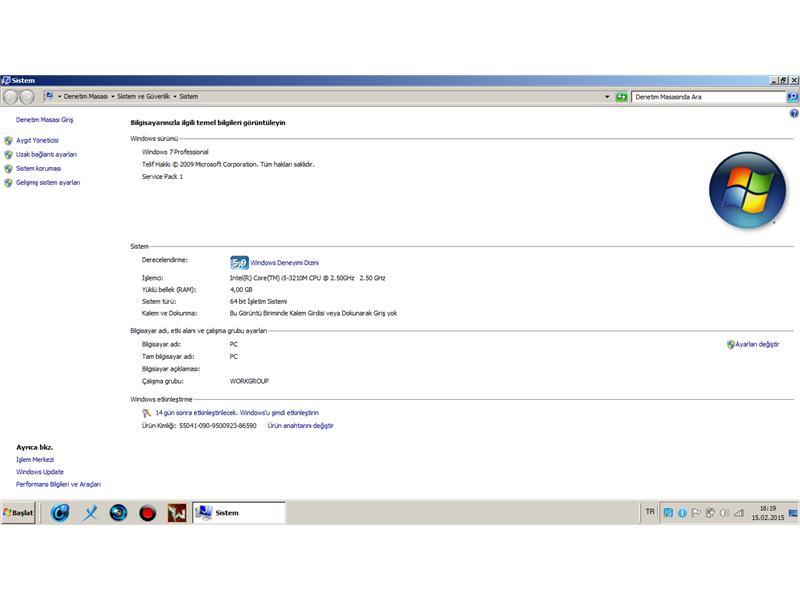The image size is (800, 600).
Task: Open İşlem Merkezi link
Action: 35,460
